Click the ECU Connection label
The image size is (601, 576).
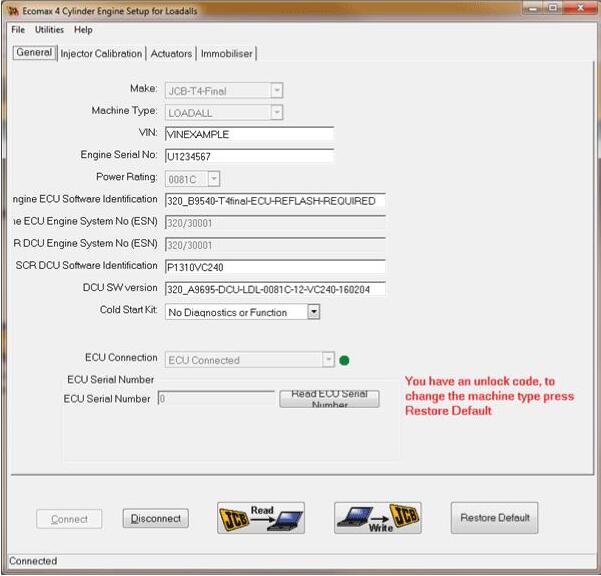tap(121, 357)
